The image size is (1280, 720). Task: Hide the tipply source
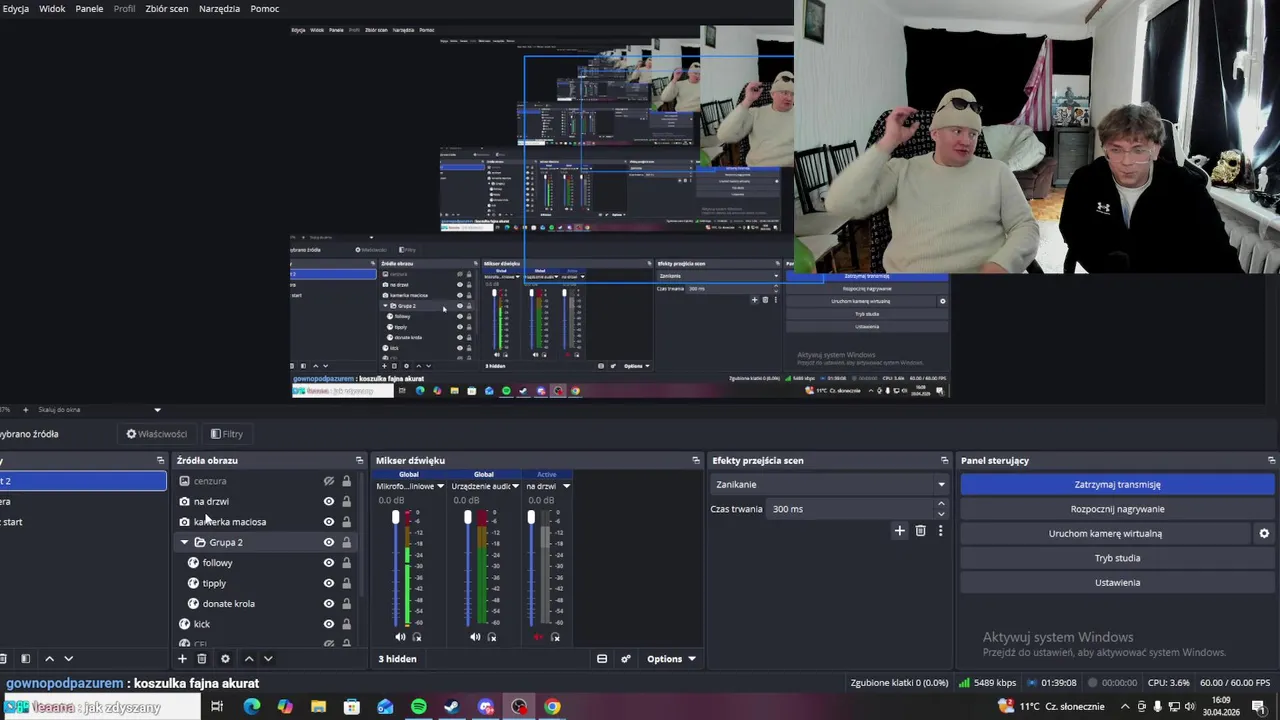point(328,583)
